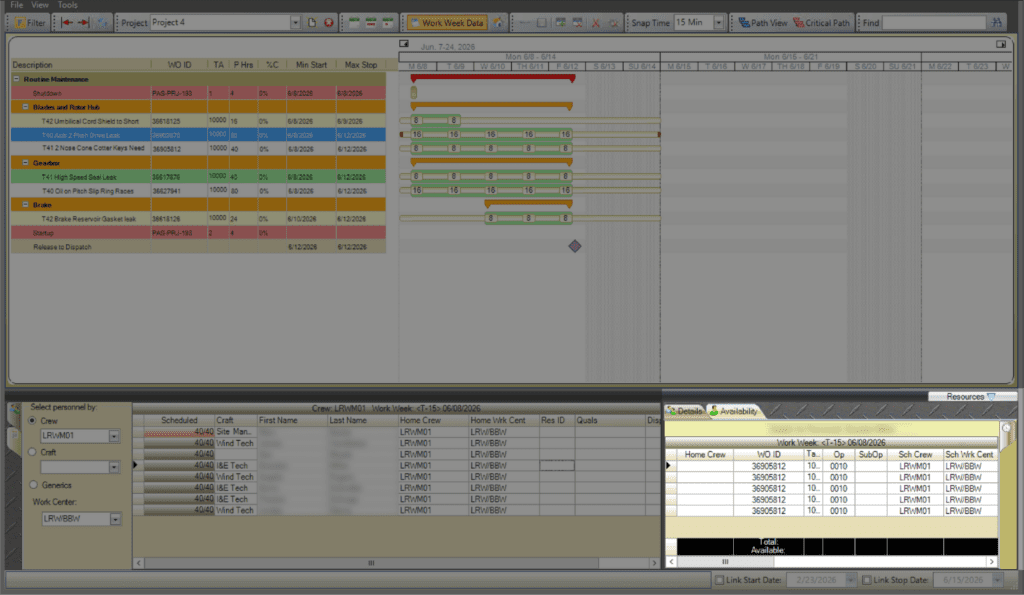1024x595 pixels.
Task: Open the View menu
Action: point(39,5)
